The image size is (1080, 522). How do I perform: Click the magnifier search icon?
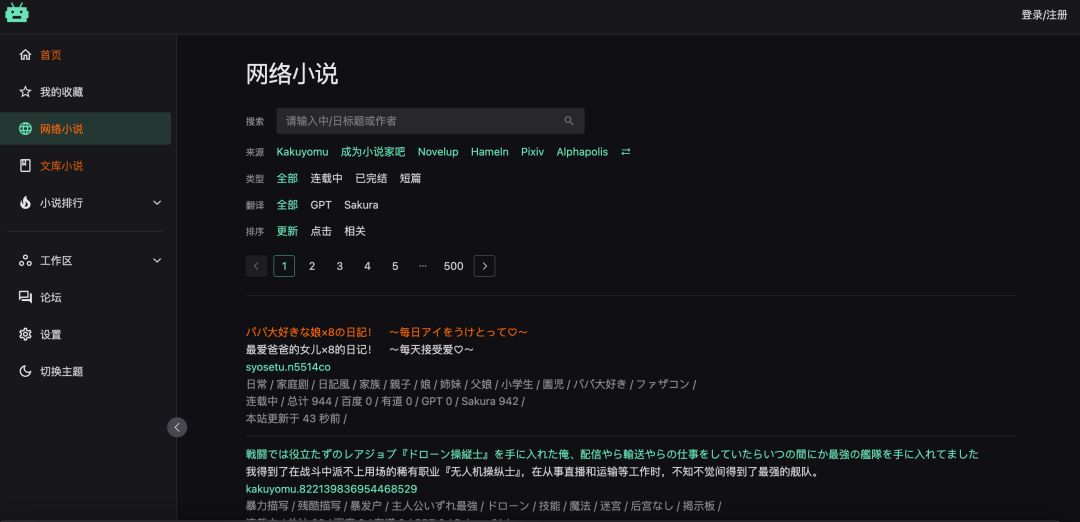(x=569, y=121)
